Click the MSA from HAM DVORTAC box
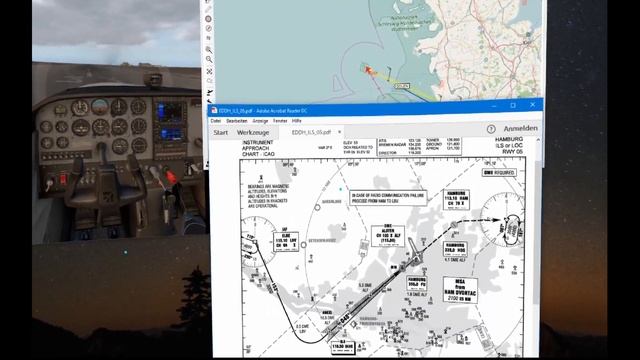 [460, 290]
